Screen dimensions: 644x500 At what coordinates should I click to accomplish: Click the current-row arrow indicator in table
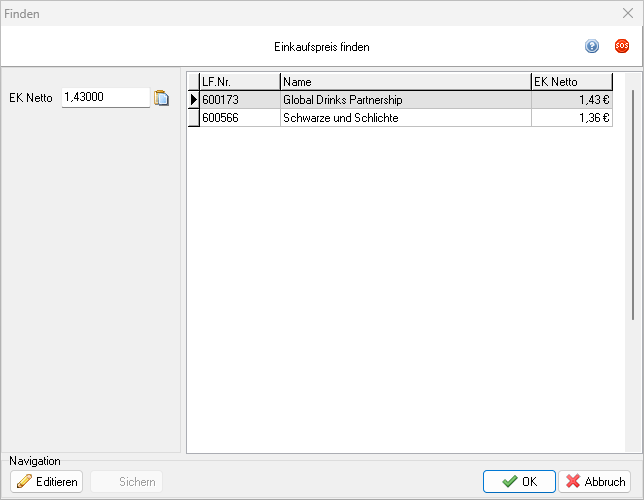[194, 100]
